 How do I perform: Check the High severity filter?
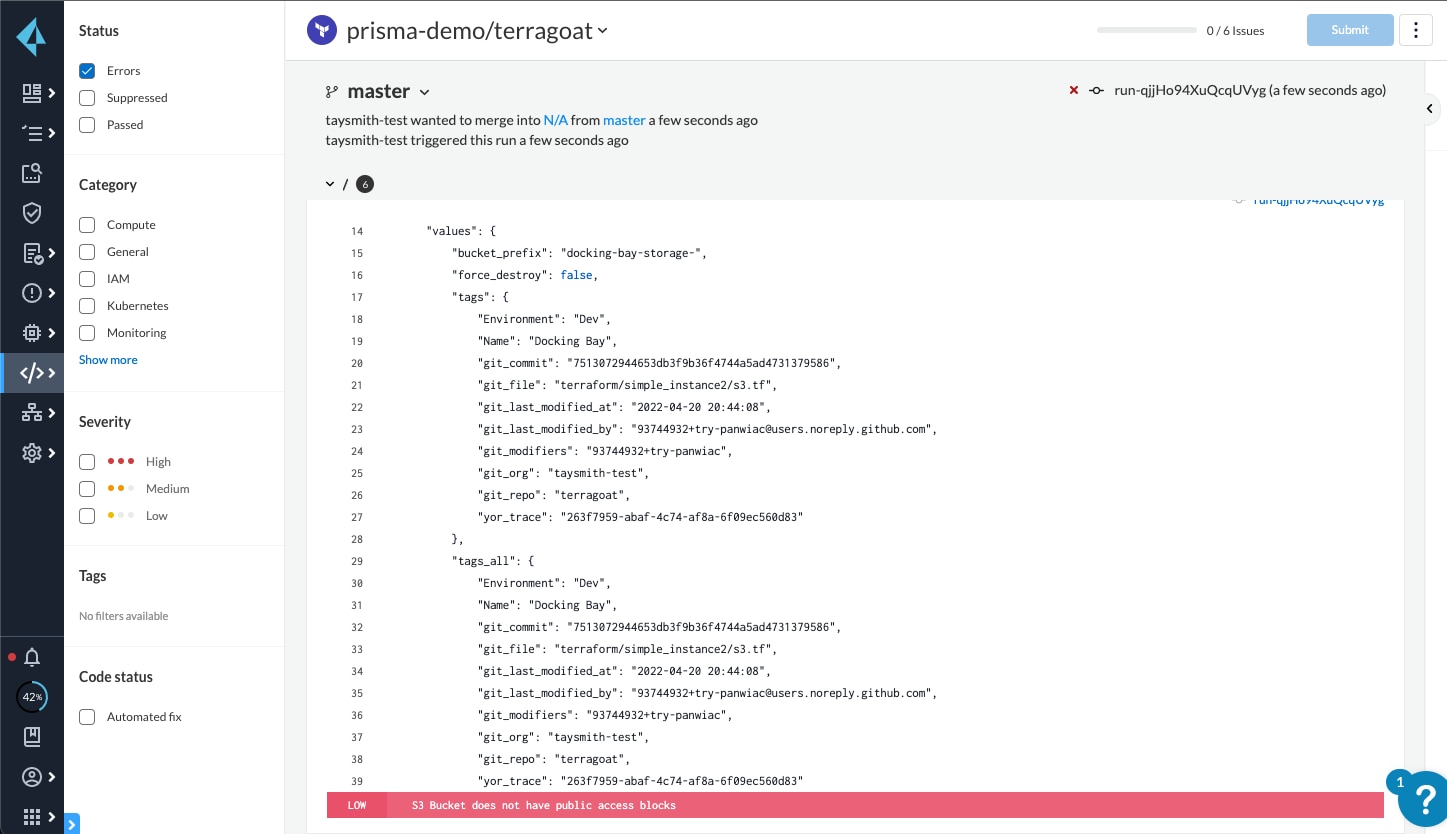pyautogui.click(x=87, y=461)
